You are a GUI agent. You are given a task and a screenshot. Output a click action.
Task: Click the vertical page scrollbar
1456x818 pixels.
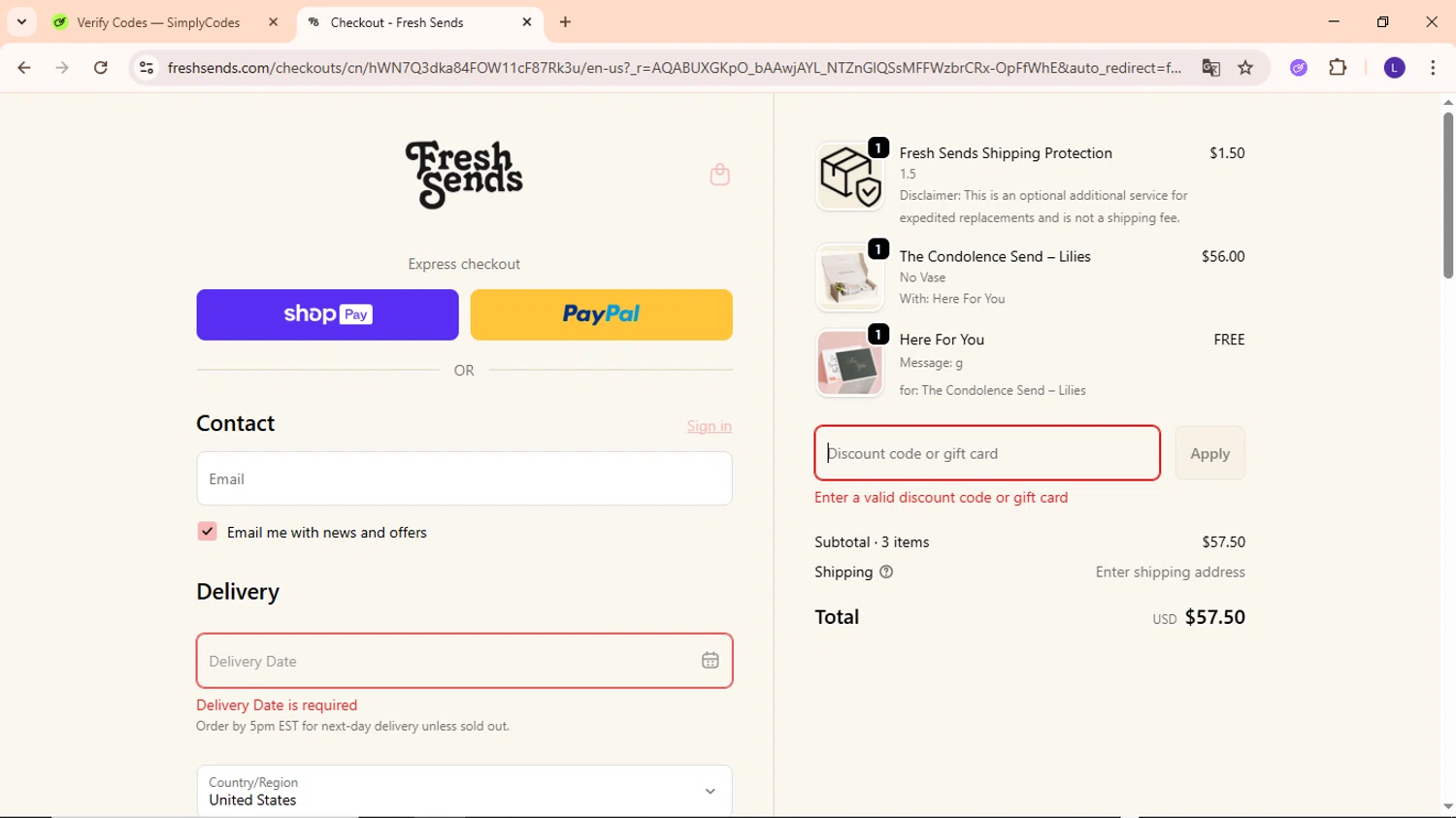1447,195
